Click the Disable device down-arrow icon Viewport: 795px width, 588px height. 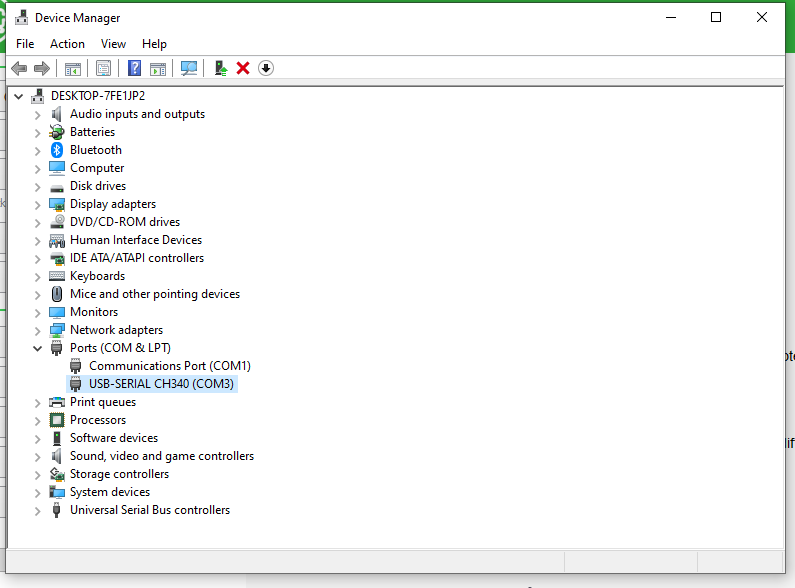click(x=266, y=68)
